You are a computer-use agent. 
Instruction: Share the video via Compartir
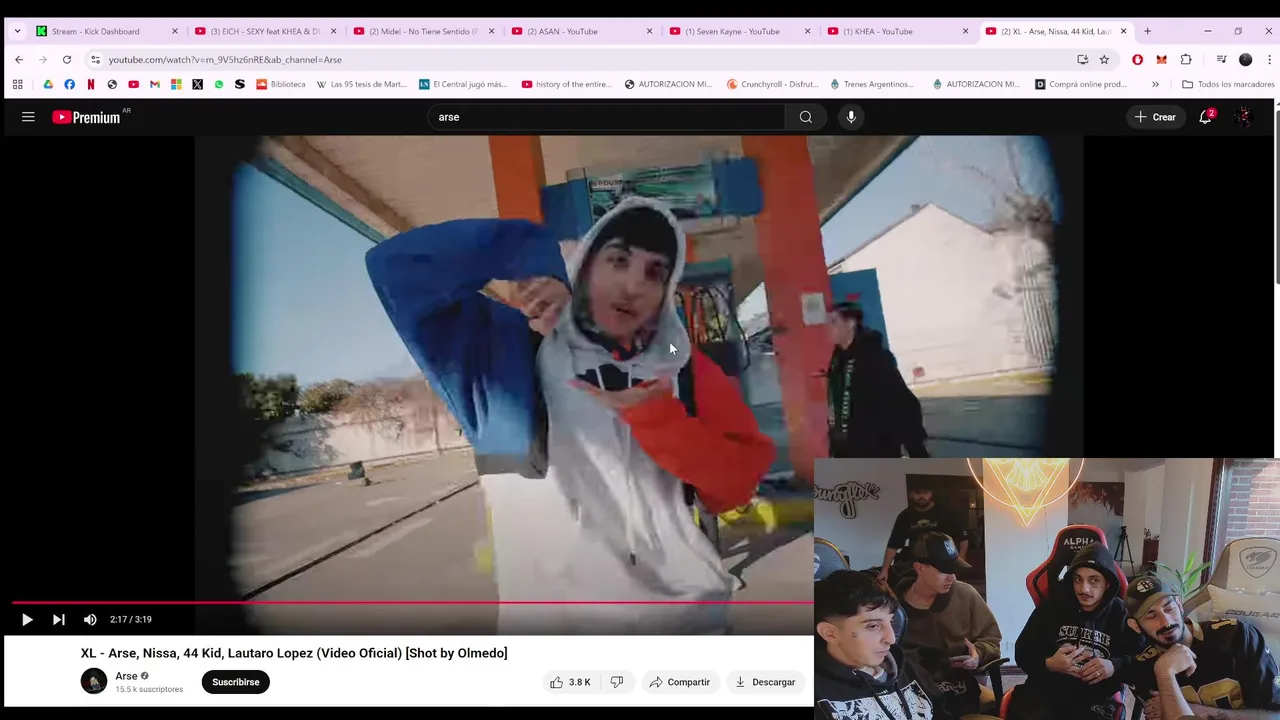(x=679, y=682)
